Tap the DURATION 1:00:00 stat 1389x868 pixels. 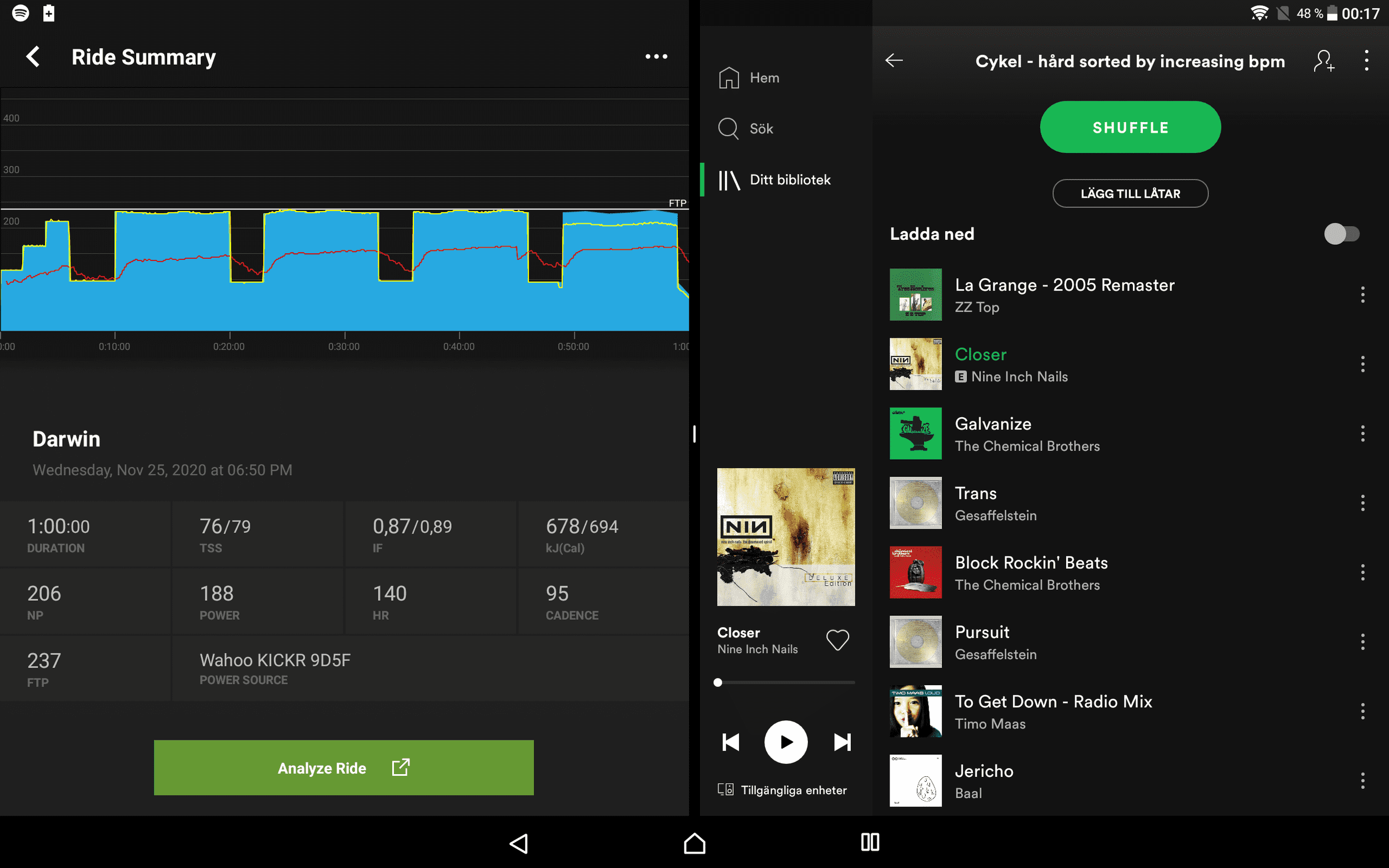click(86, 534)
